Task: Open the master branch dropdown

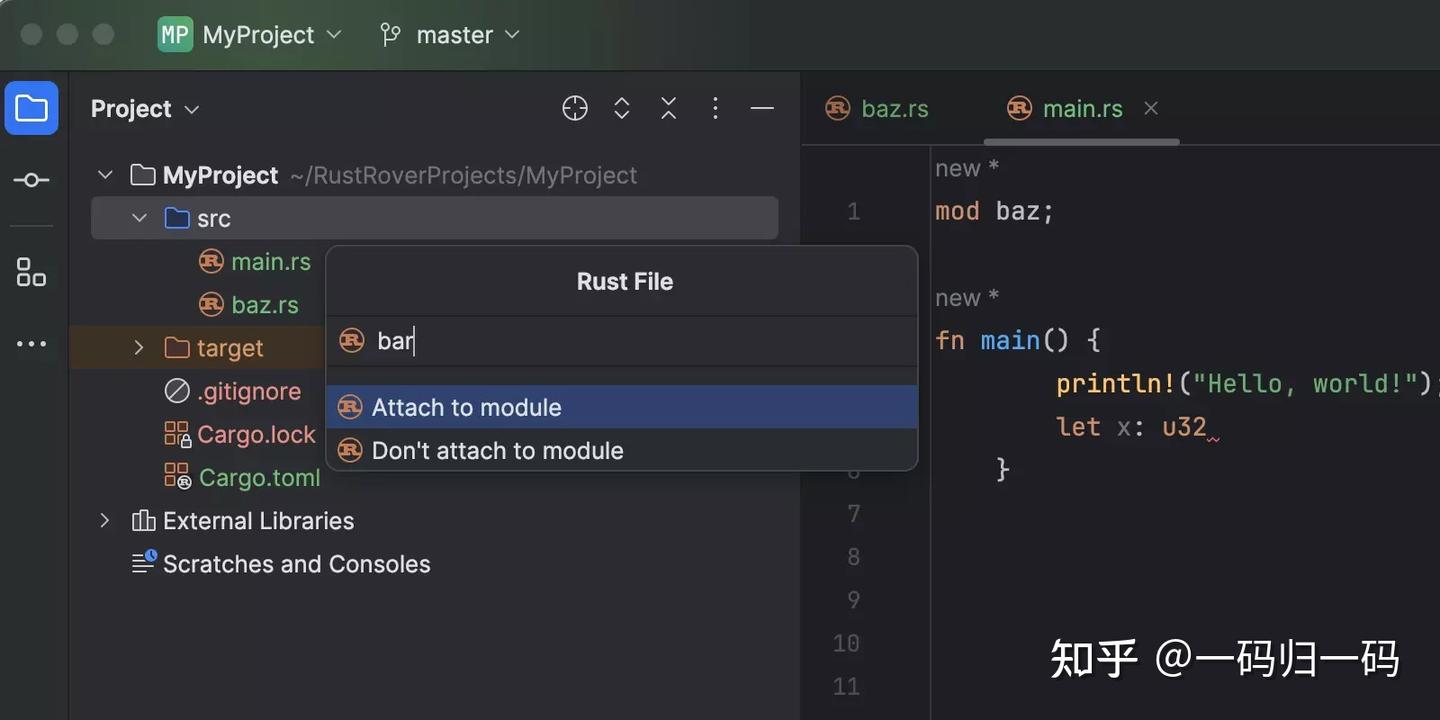Action: (x=468, y=35)
